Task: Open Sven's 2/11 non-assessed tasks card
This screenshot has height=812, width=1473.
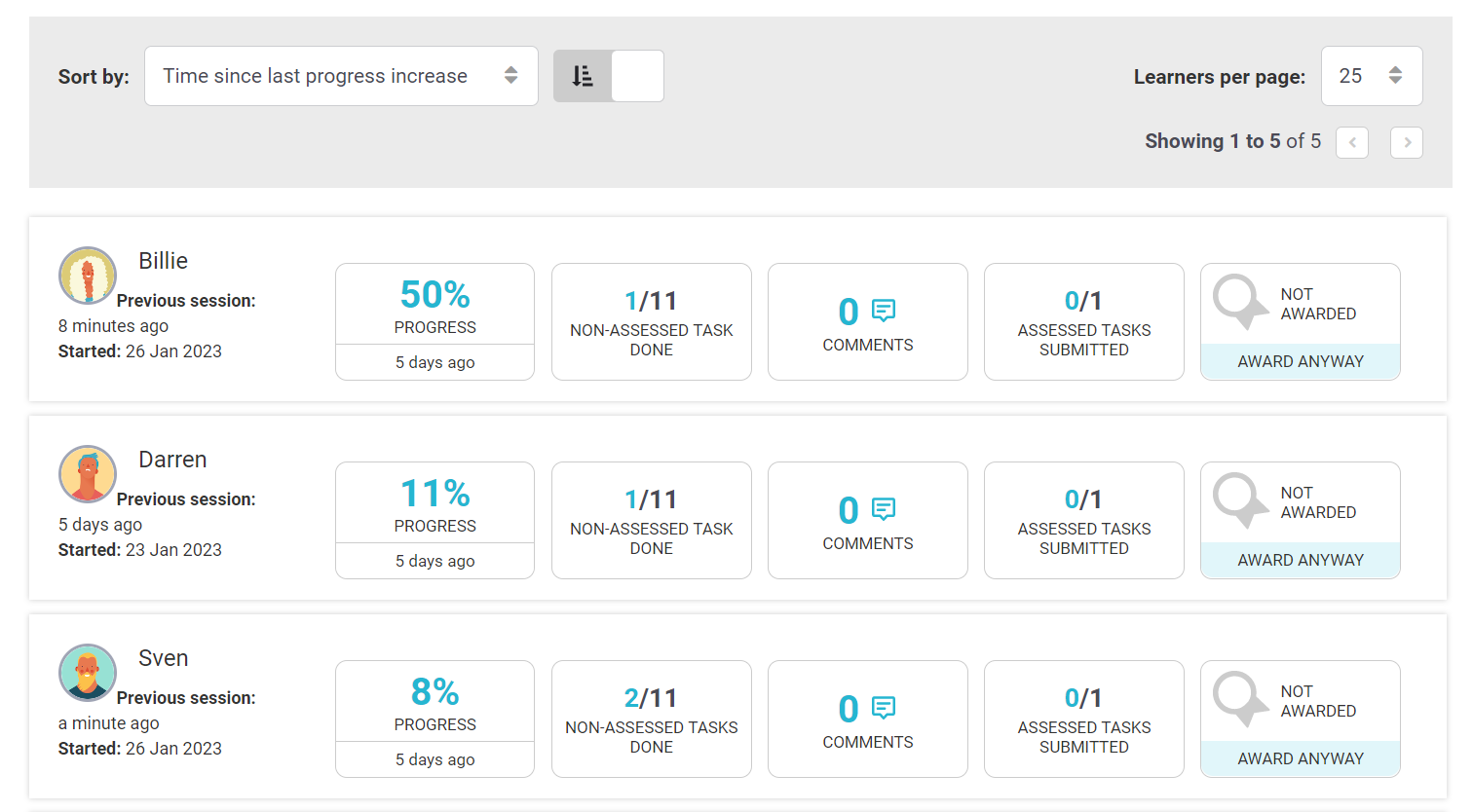Action: tap(651, 719)
